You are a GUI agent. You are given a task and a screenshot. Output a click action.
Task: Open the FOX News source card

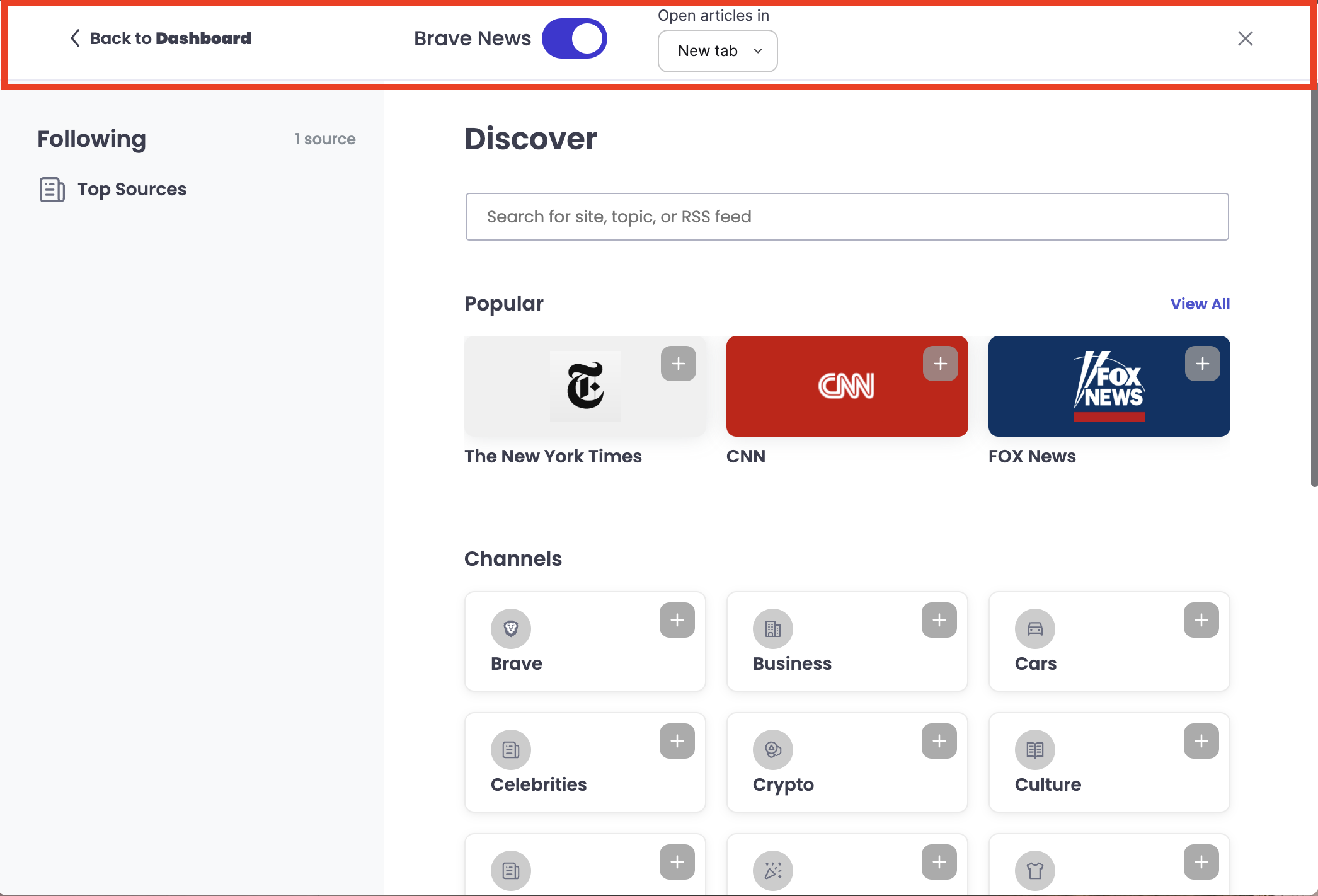(x=1109, y=386)
